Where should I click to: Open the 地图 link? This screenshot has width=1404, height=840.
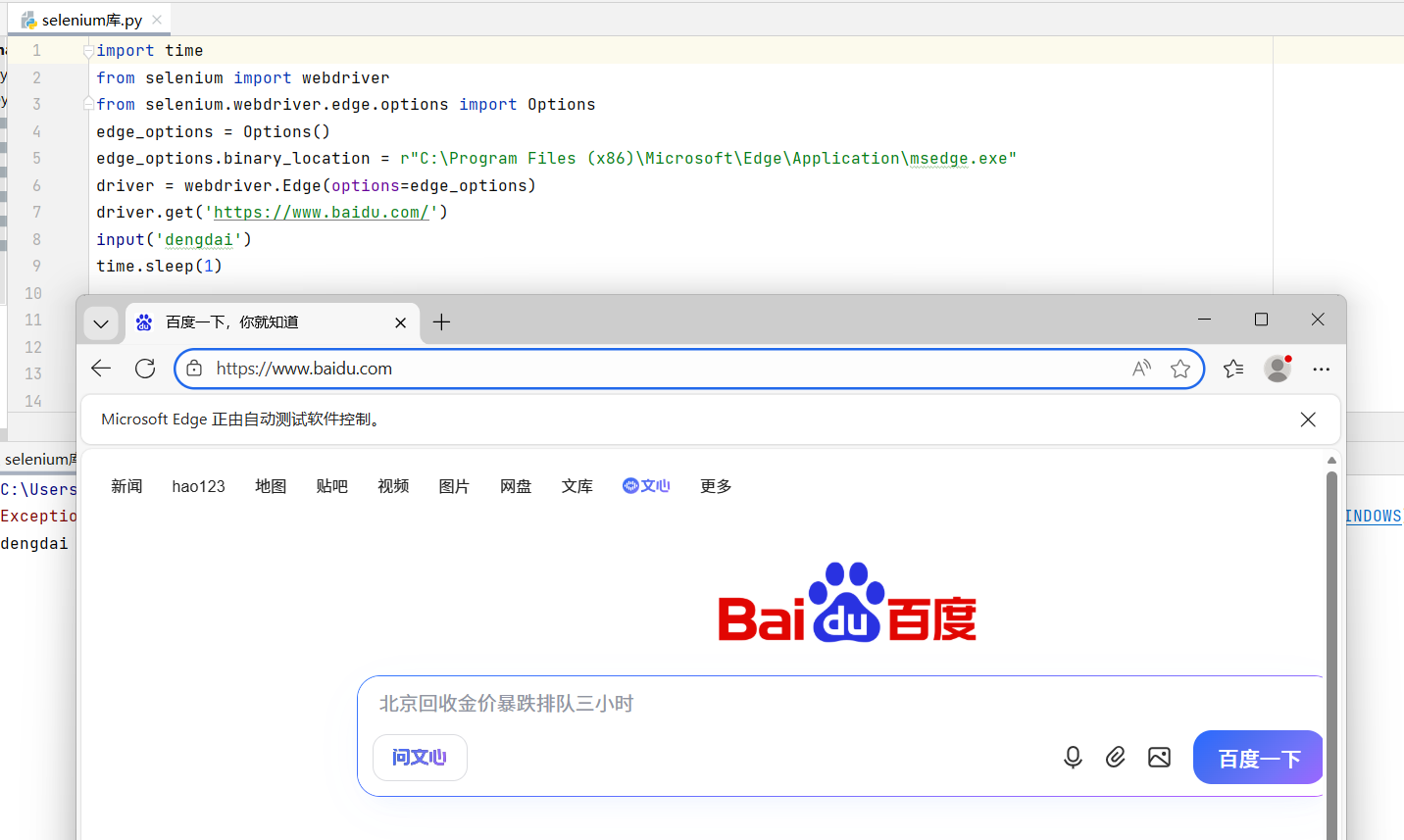pos(271,486)
